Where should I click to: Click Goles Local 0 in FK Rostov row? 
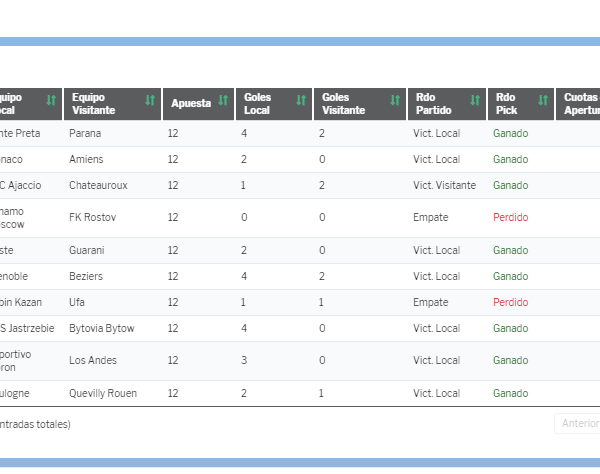coord(244,217)
